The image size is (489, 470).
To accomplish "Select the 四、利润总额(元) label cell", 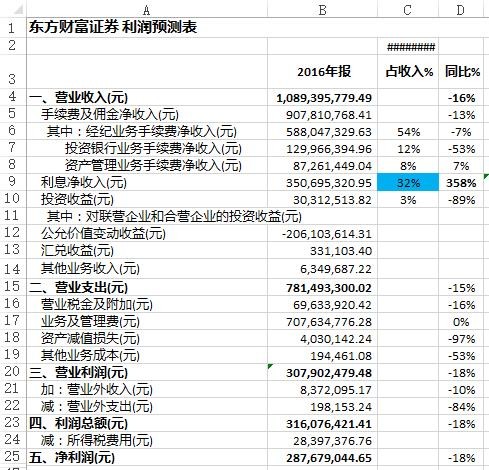I will pyautogui.click(x=147, y=423).
